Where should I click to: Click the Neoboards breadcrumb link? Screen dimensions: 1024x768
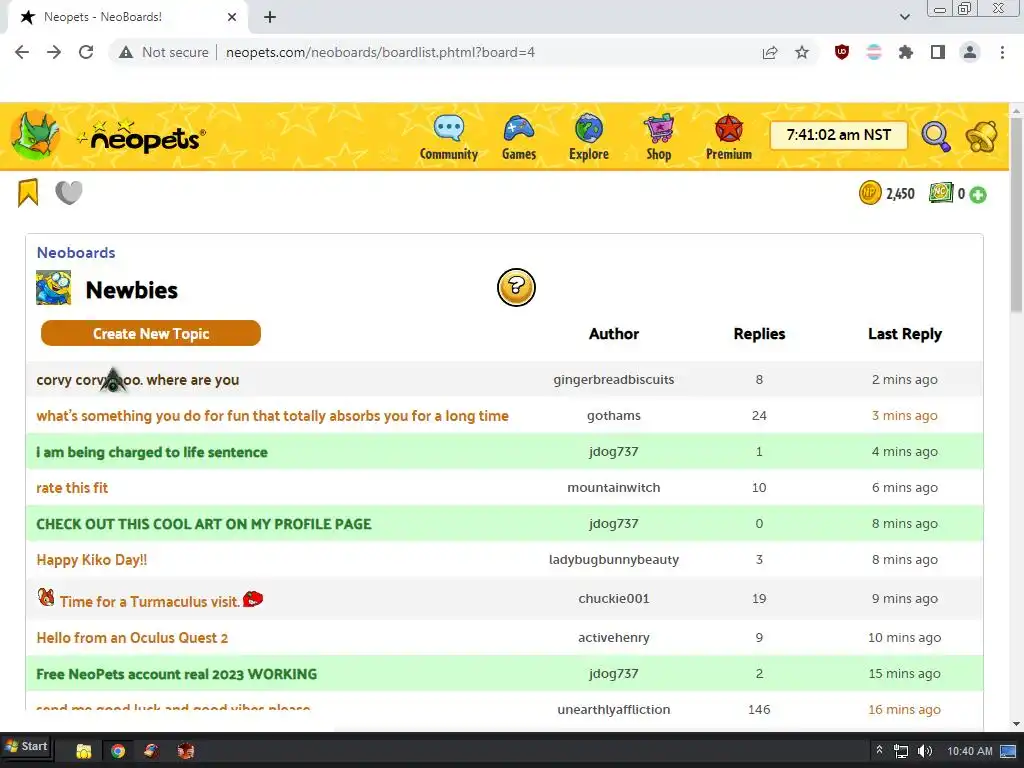coord(76,253)
